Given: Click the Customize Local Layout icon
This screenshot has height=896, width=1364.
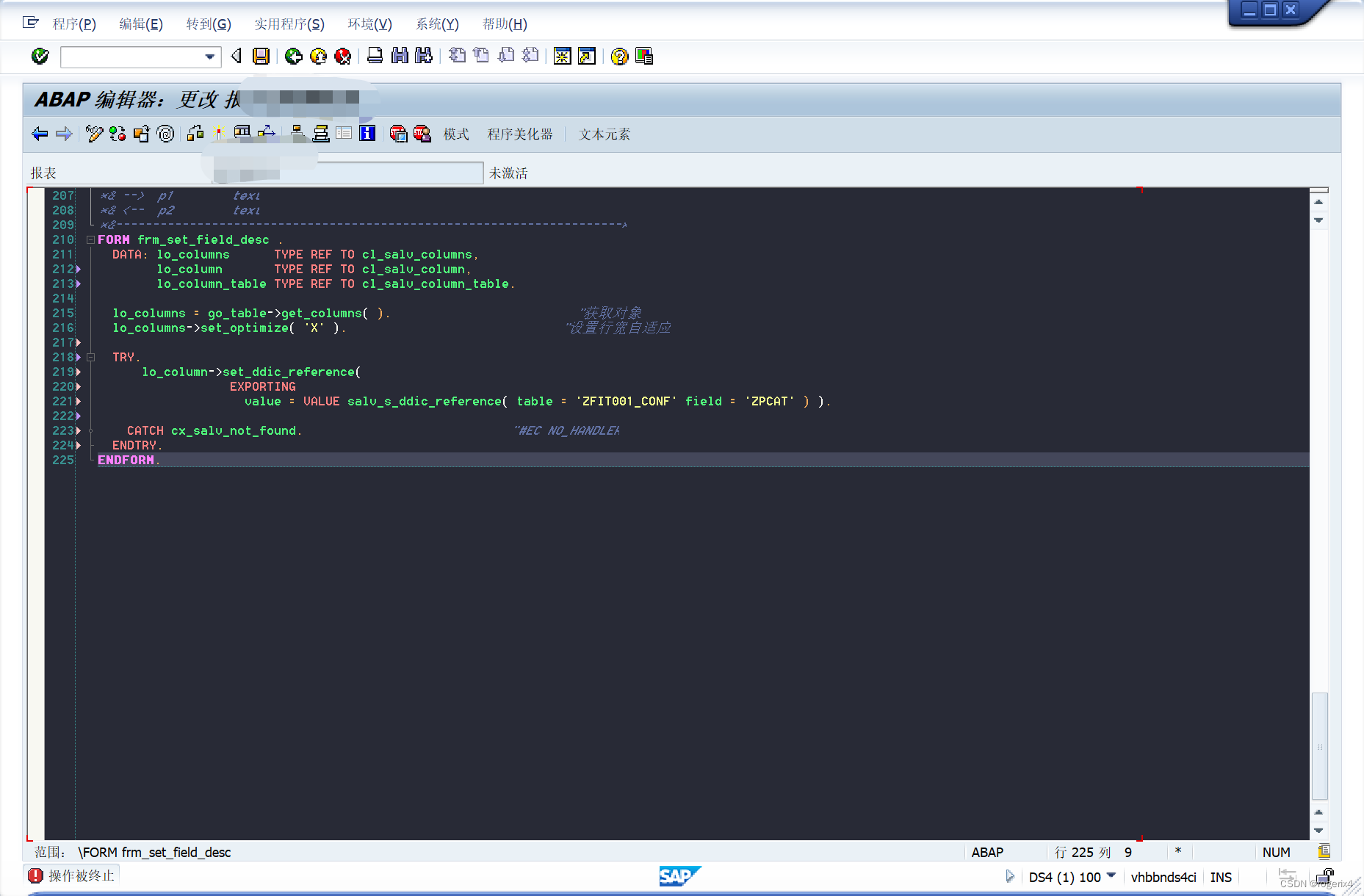Looking at the screenshot, I should pos(644,57).
